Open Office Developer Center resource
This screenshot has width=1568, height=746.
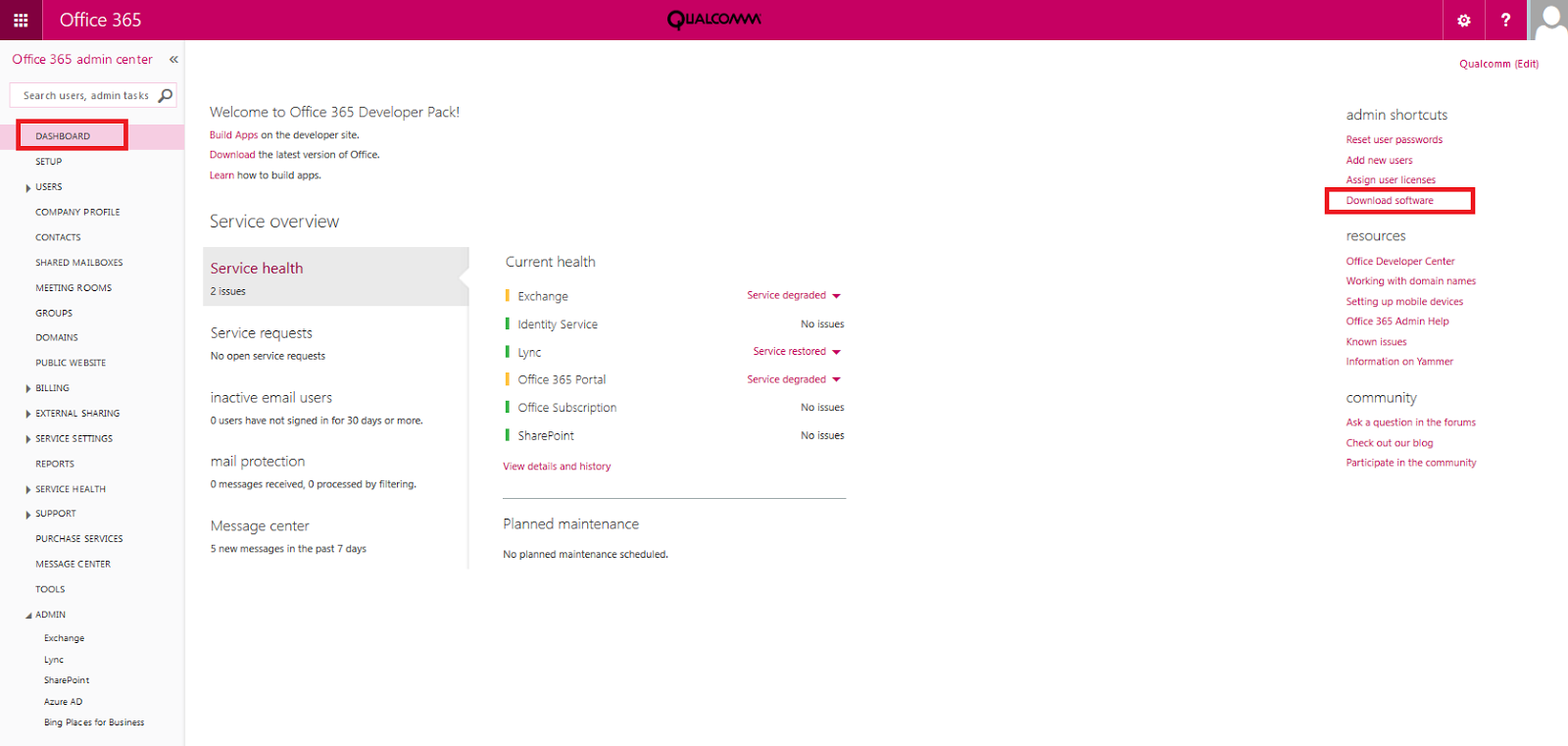[x=1400, y=262]
